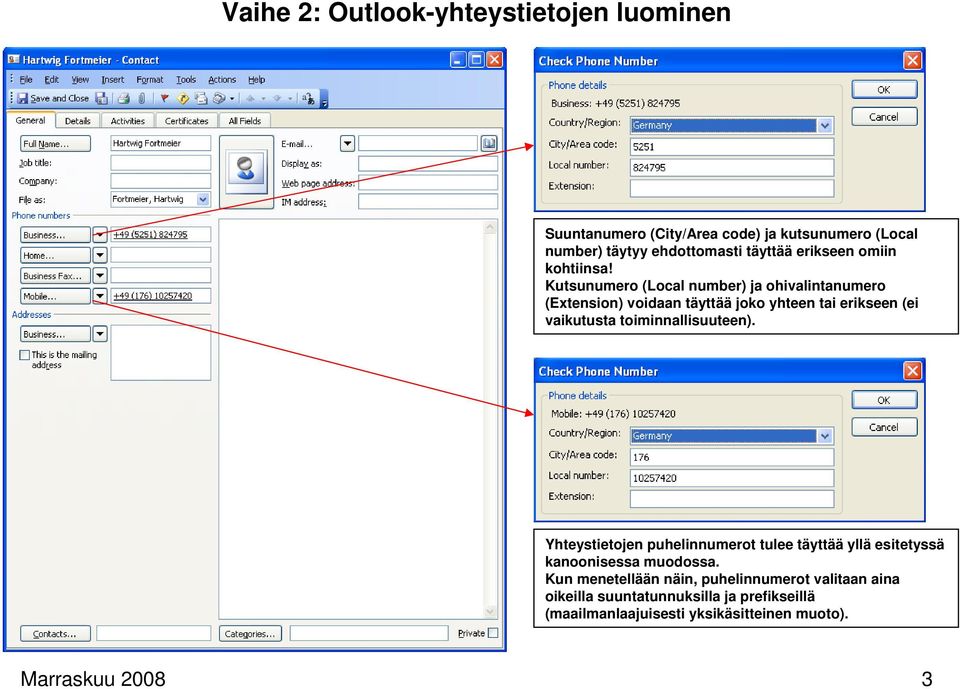Toggle the Private checkbox
Screen dimensions: 960x689
pyautogui.click(x=493, y=633)
